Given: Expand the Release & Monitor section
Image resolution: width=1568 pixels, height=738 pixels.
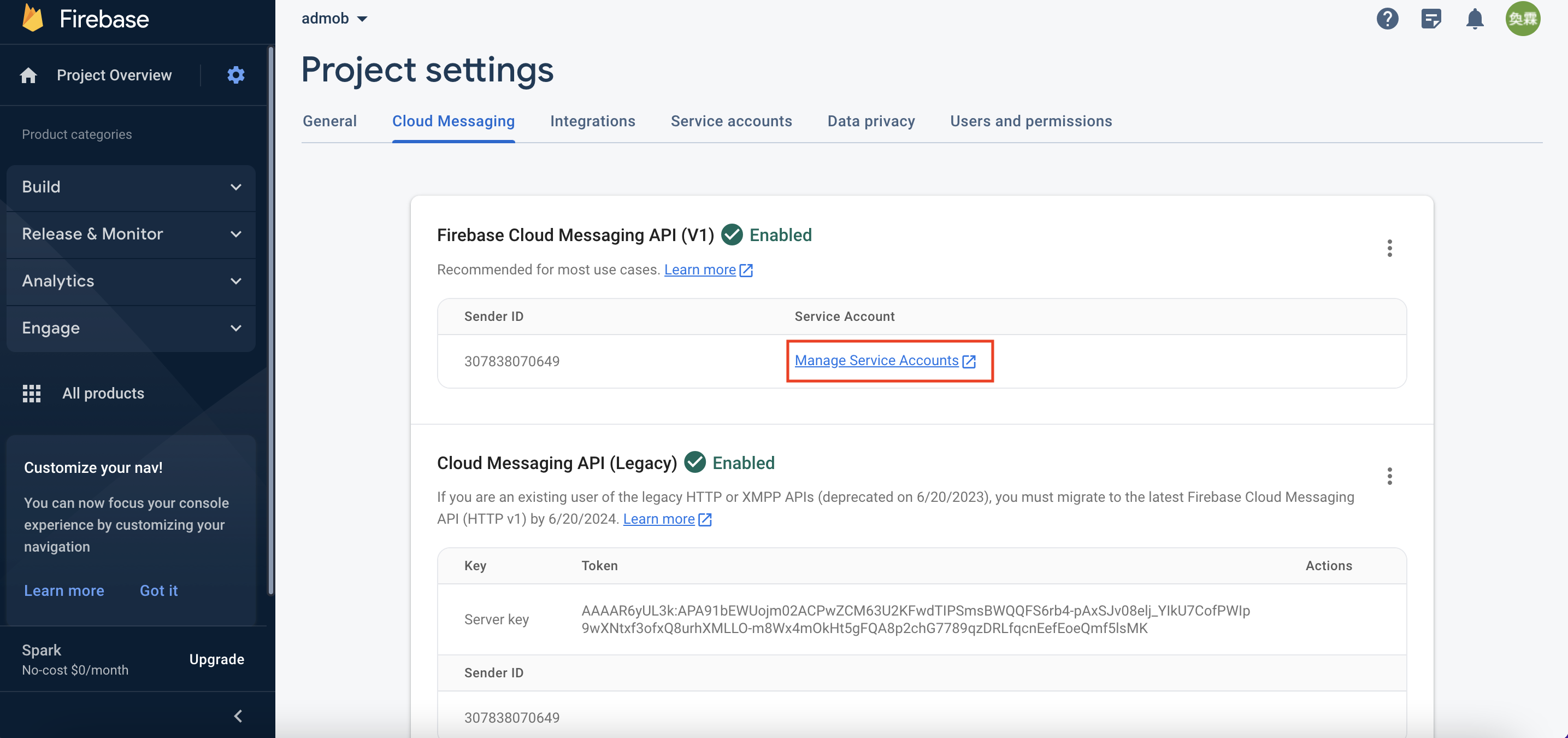Looking at the screenshot, I should [131, 234].
